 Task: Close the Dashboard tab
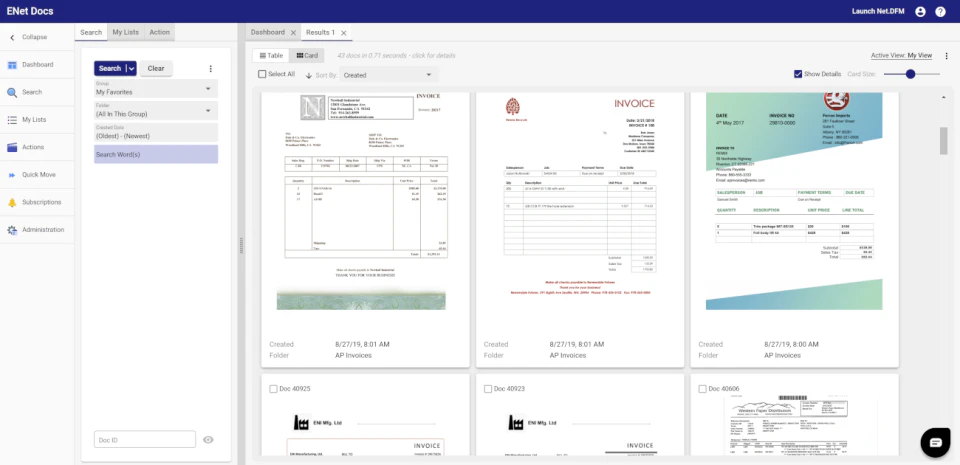(x=293, y=32)
